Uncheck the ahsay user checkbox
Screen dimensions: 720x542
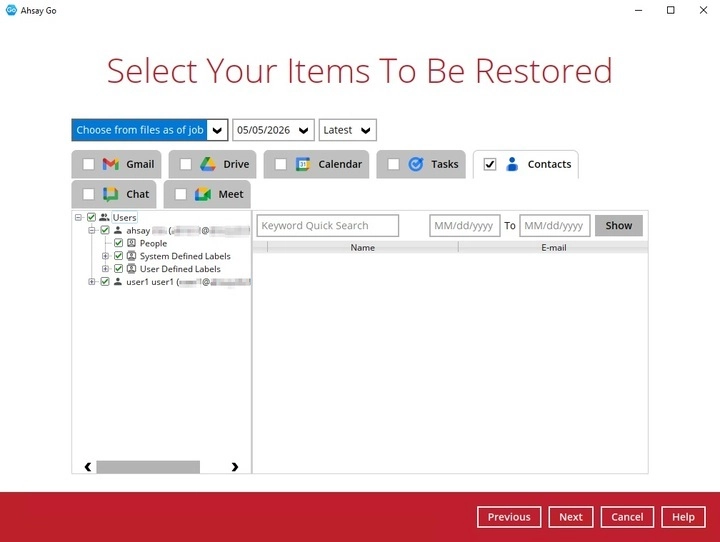(x=105, y=230)
